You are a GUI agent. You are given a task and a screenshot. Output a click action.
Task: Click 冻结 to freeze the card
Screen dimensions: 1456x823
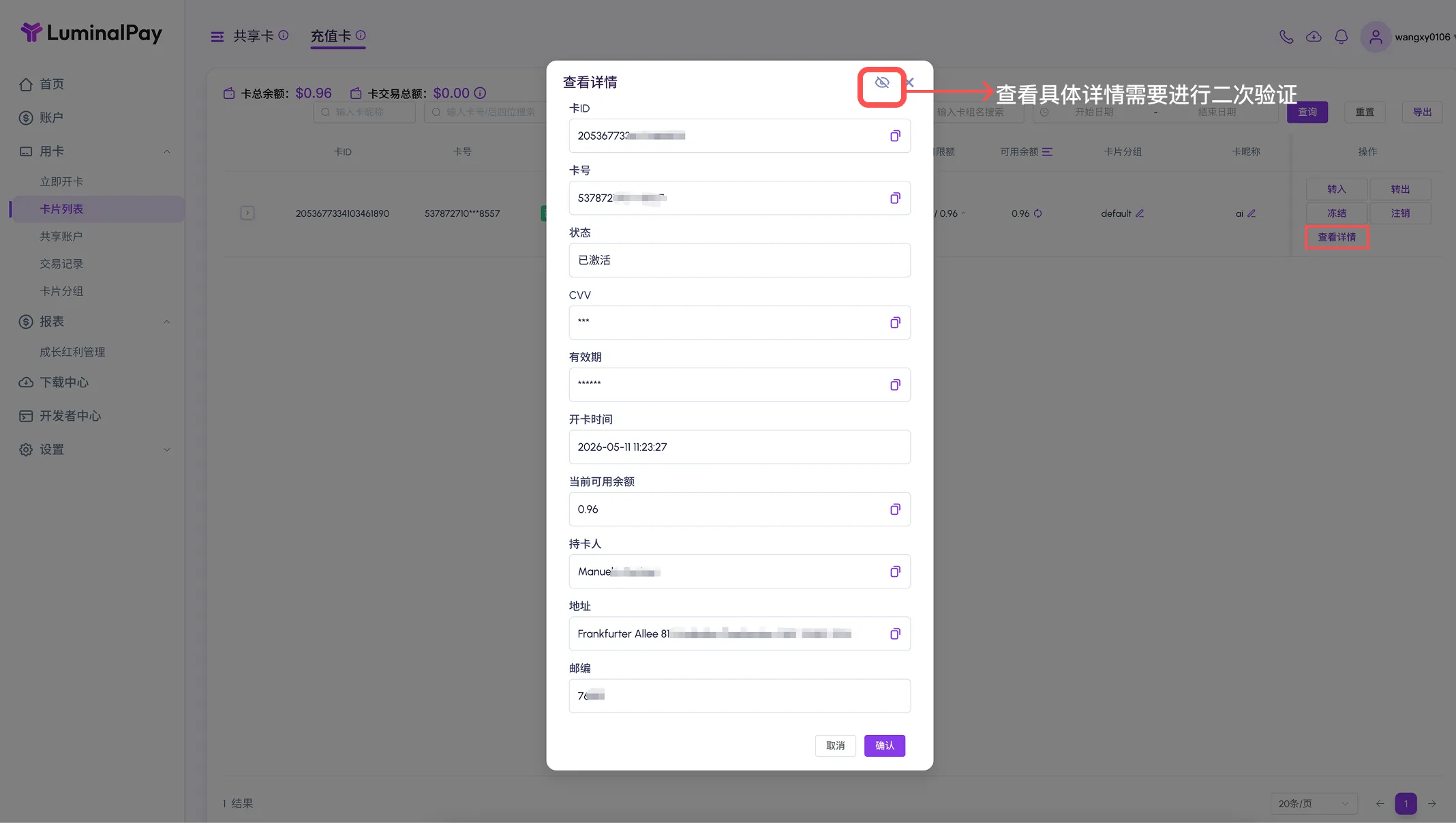(x=1336, y=213)
